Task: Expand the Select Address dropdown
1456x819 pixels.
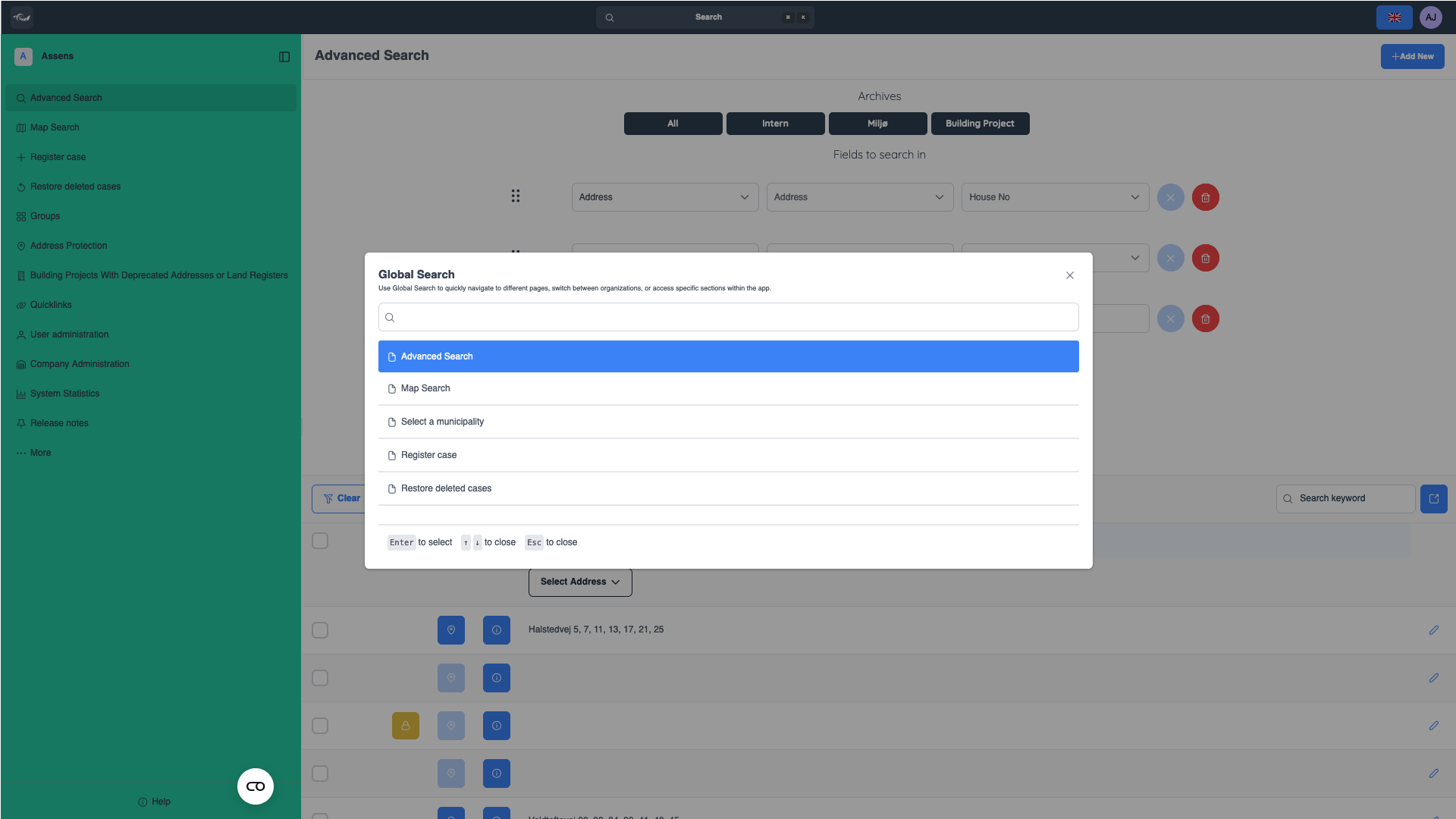Action: (580, 582)
